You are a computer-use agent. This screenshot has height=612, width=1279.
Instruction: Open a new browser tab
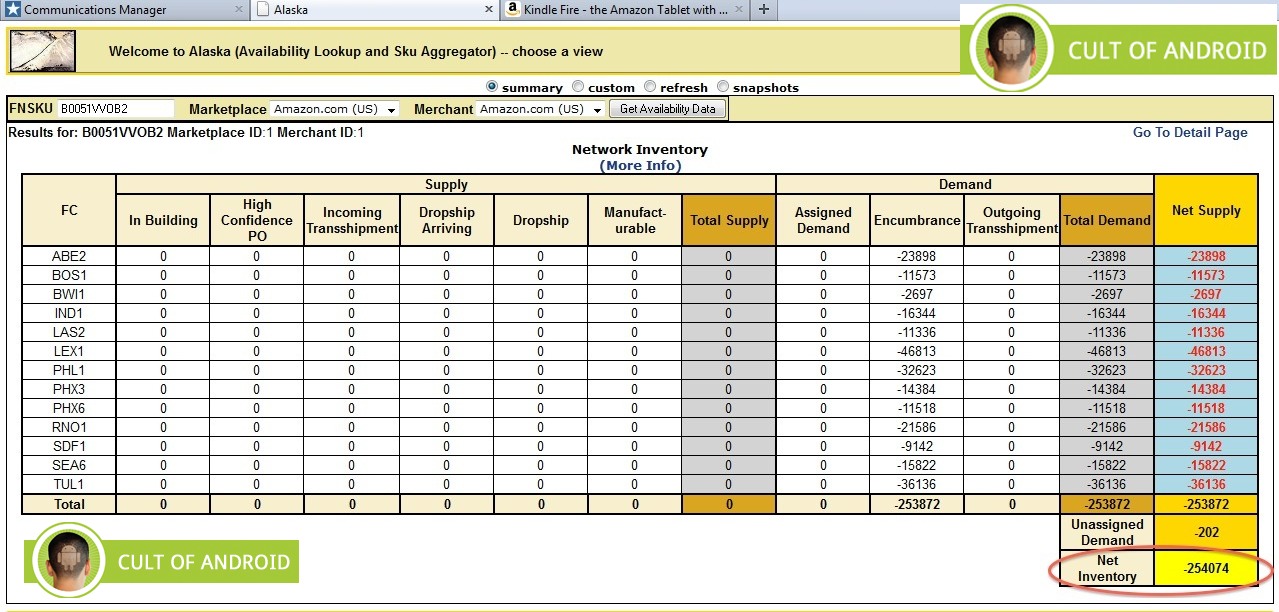(x=764, y=10)
